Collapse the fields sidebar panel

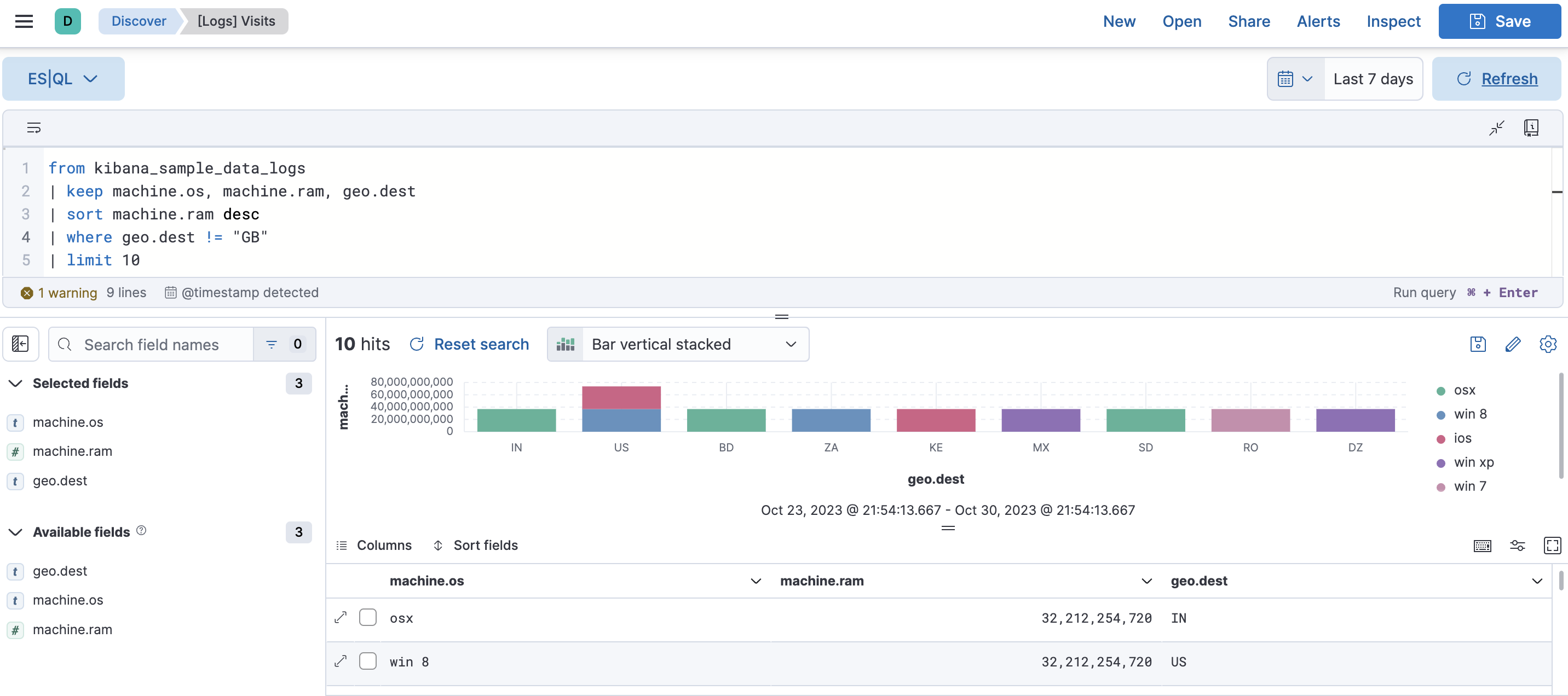click(20, 344)
